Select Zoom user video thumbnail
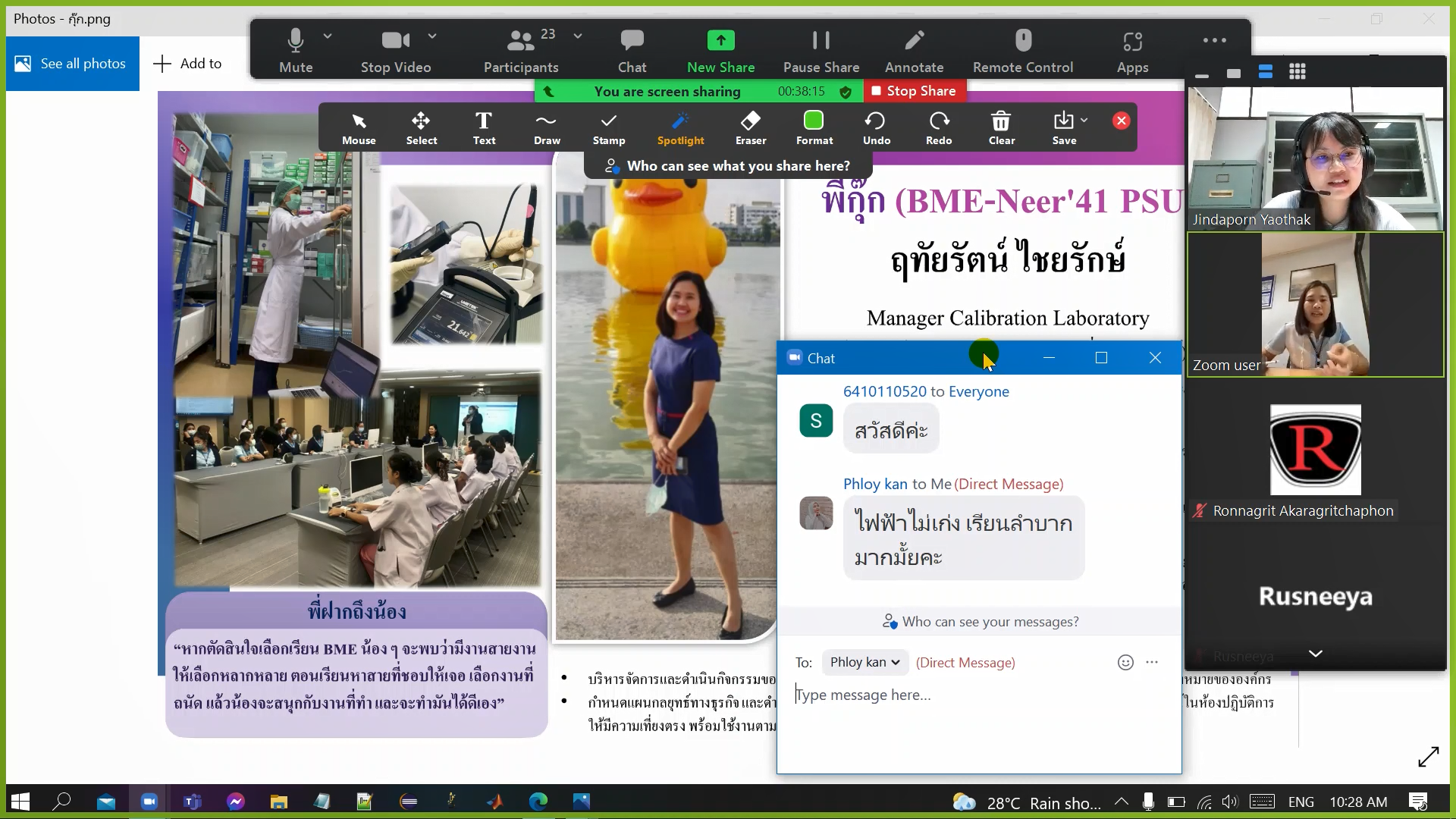Screen dimensions: 1456x819 click(x=1316, y=304)
